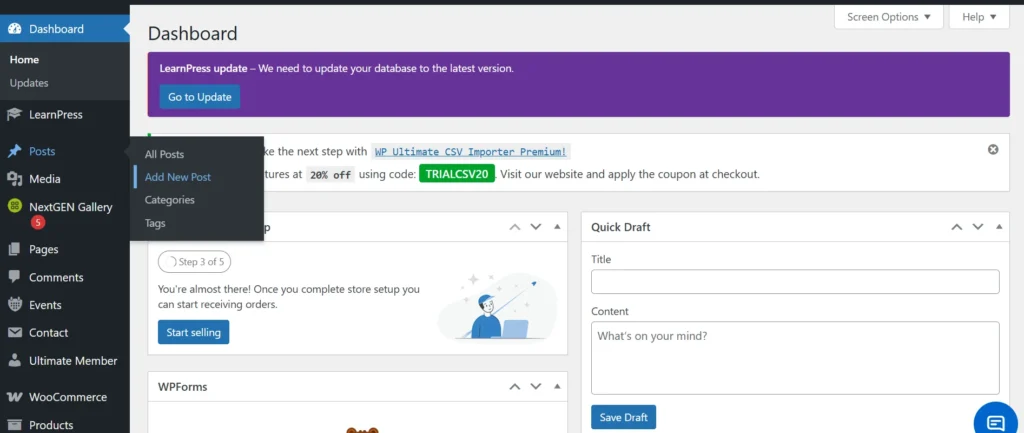Toggle the WPForms panel triangle

(x=557, y=386)
